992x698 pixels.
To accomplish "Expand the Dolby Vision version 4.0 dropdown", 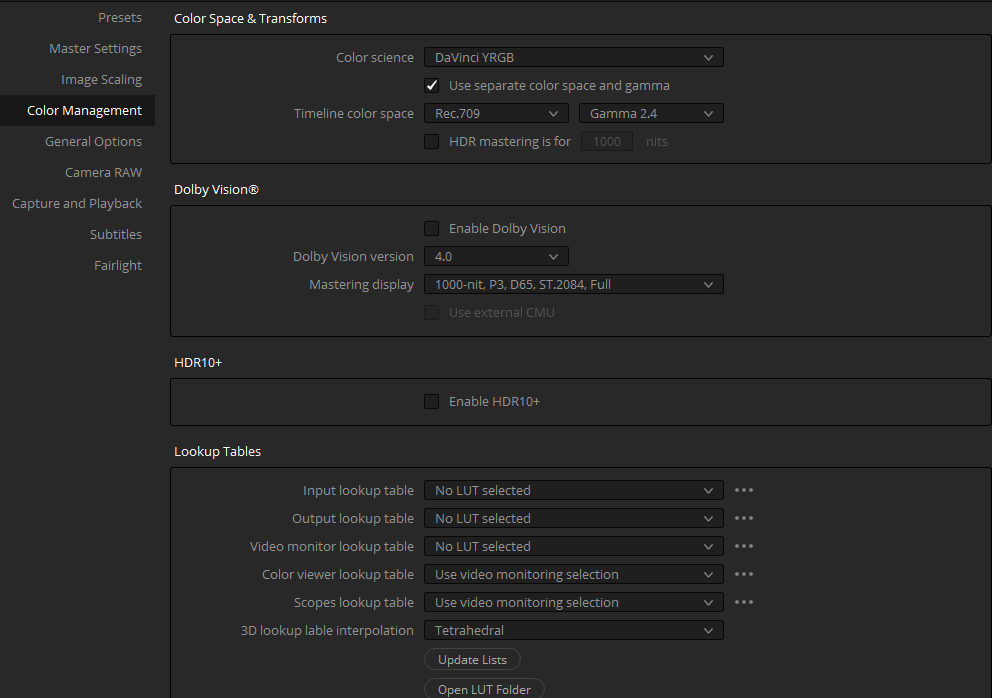I will (x=497, y=256).
